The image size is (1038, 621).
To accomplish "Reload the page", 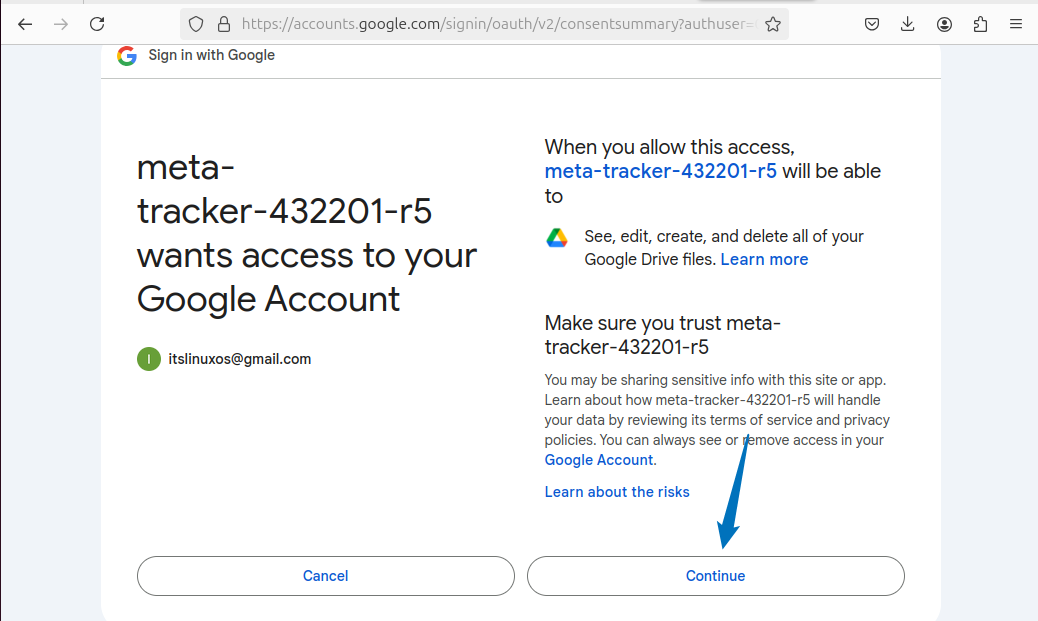I will tap(97, 24).
